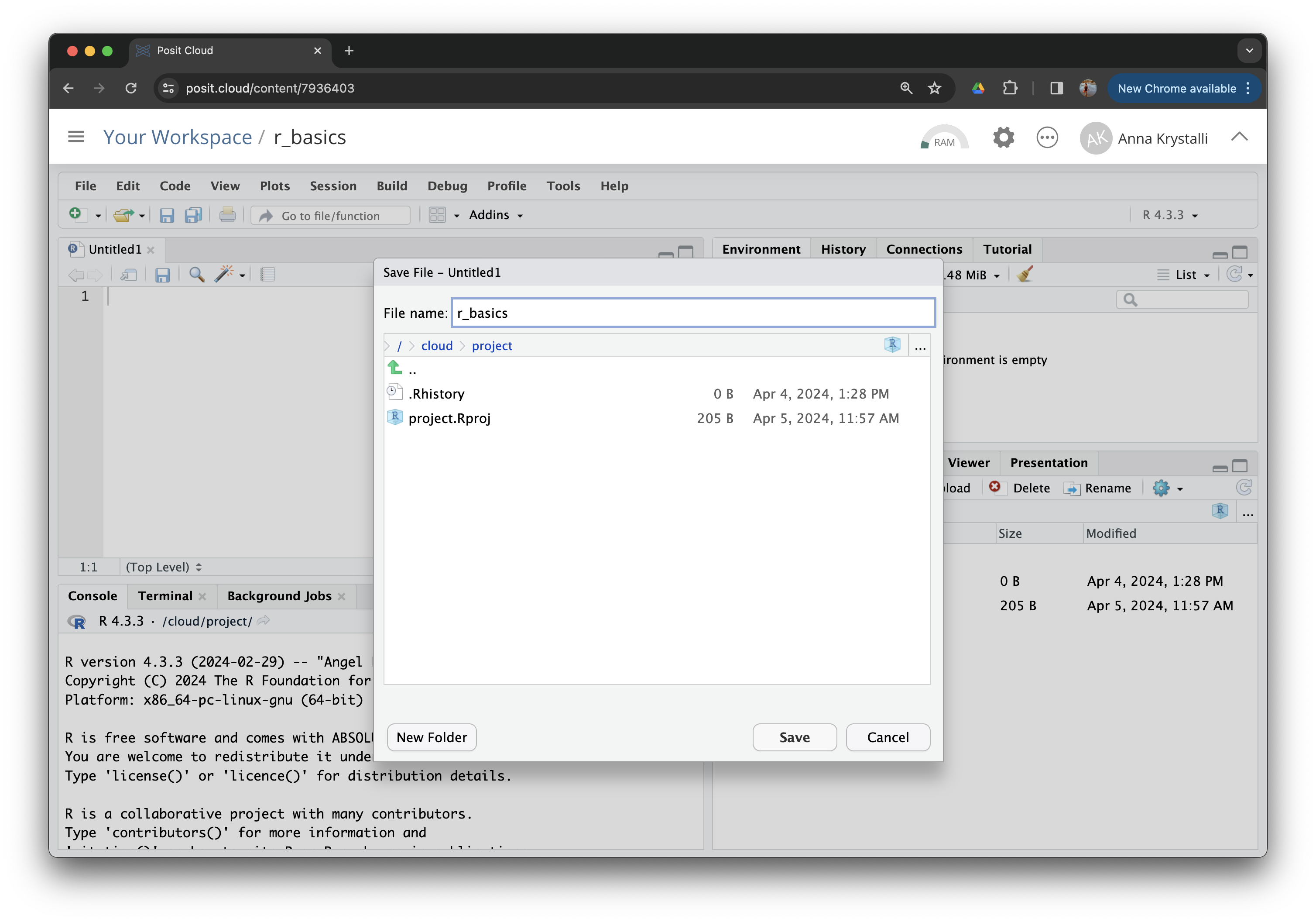Screen dimensions: 1316x922
Task: Click the view working directory arrow icon
Action: point(264,620)
